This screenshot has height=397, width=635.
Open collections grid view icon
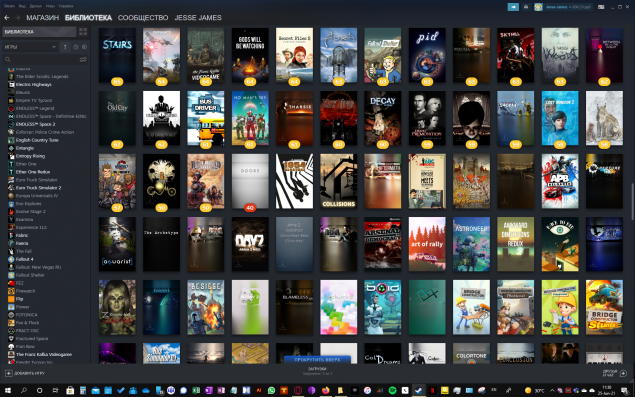83,32
